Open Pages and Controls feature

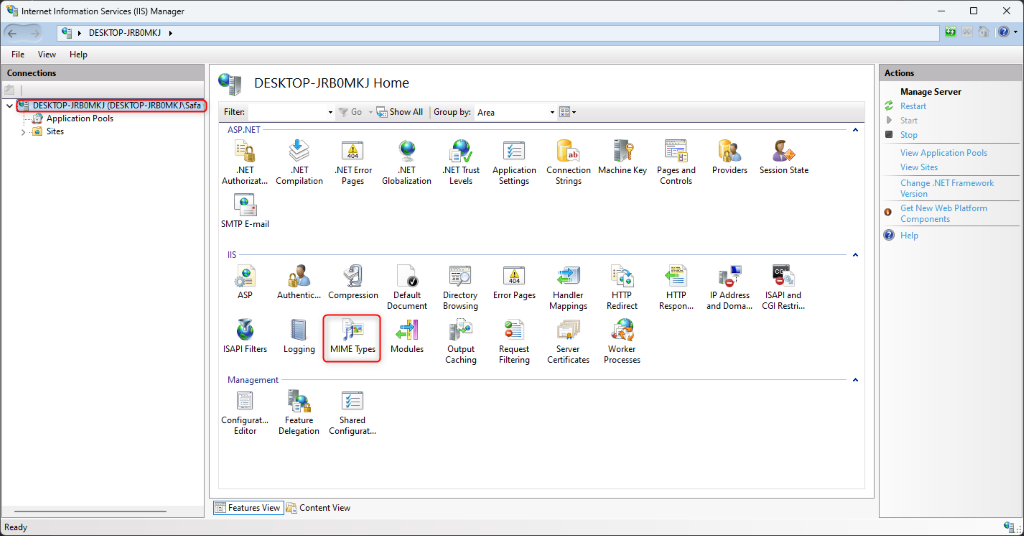pos(676,163)
